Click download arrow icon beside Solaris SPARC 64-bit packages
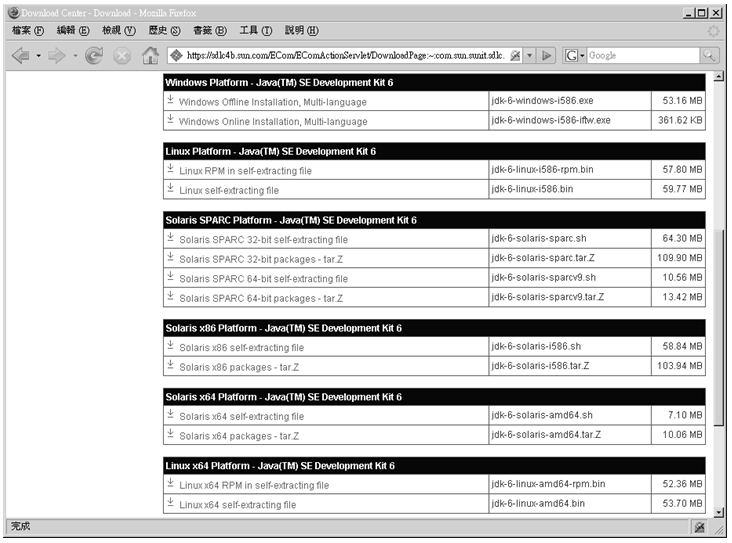 pyautogui.click(x=170, y=296)
